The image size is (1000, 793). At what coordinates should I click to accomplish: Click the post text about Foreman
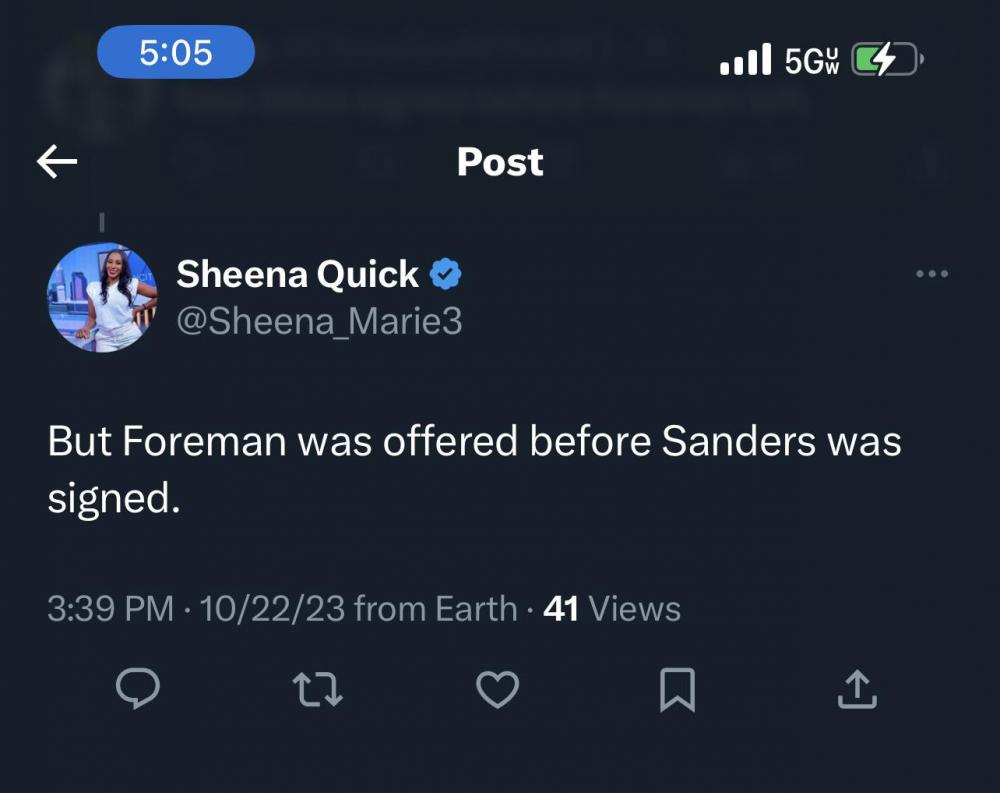coord(474,469)
